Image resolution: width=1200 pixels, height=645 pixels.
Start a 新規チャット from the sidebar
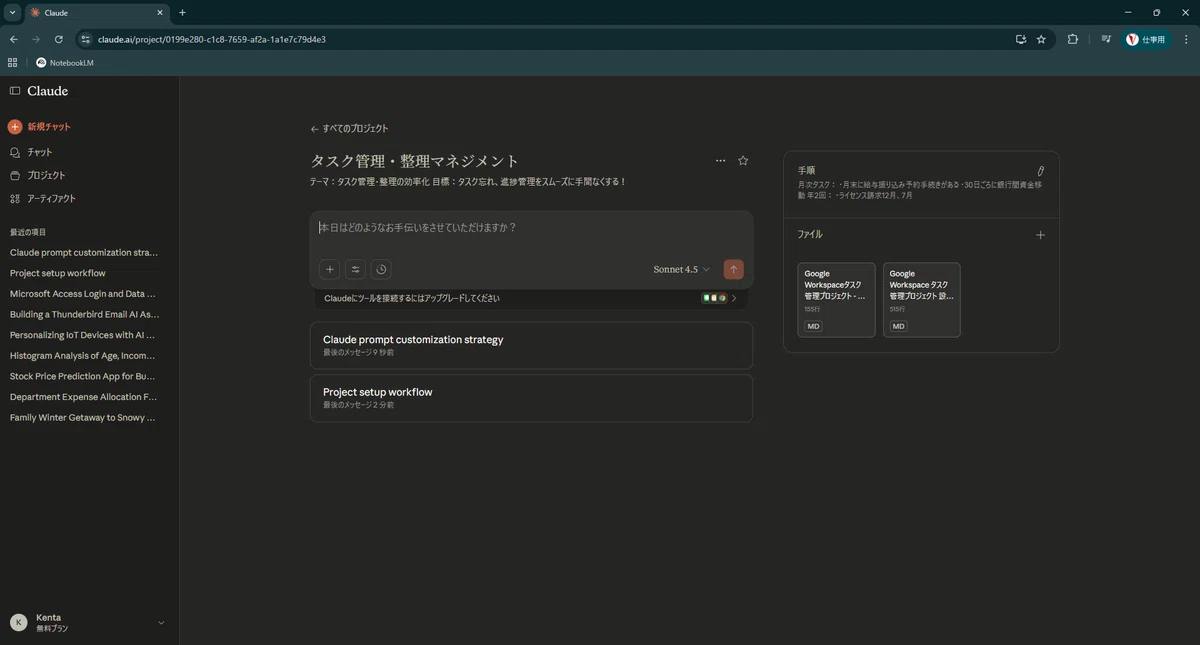click(x=40, y=127)
